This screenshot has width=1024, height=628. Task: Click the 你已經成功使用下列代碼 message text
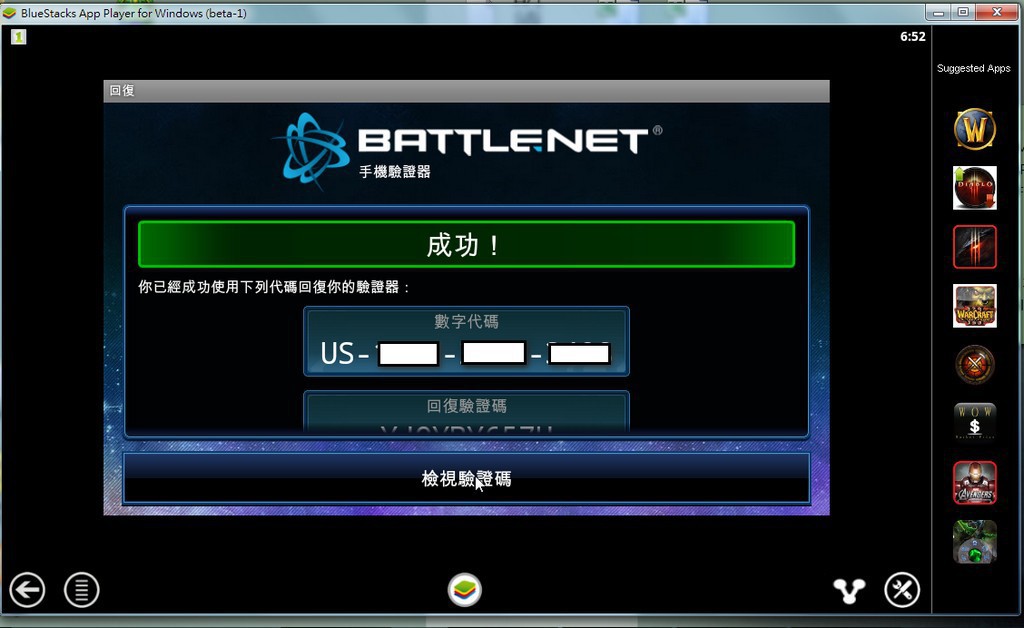point(275,287)
